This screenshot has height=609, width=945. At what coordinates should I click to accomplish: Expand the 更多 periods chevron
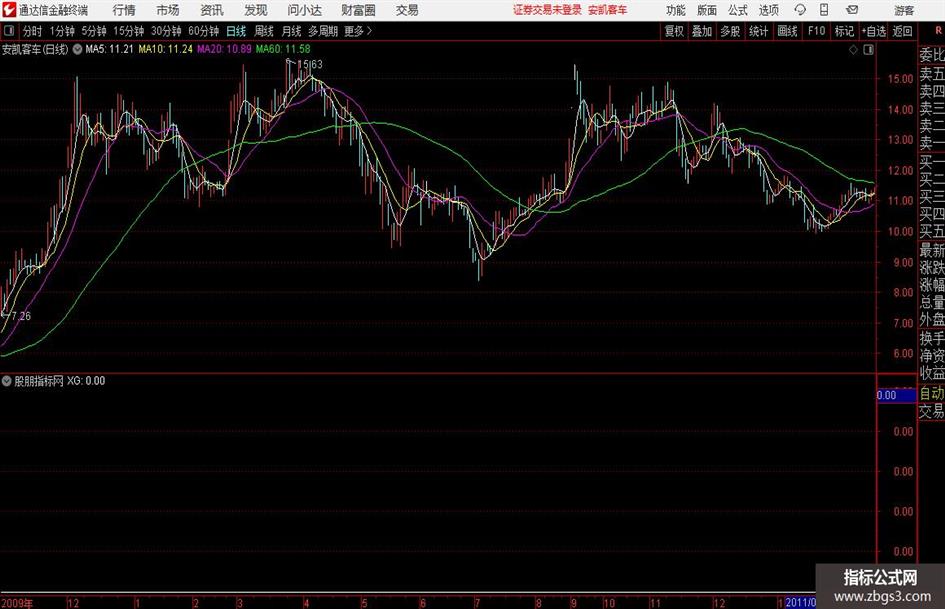tap(369, 31)
